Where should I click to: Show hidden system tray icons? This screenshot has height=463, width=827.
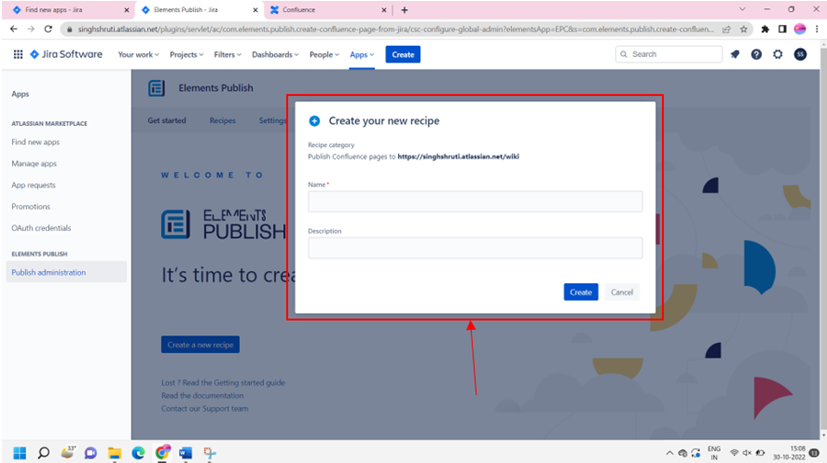(x=669, y=453)
